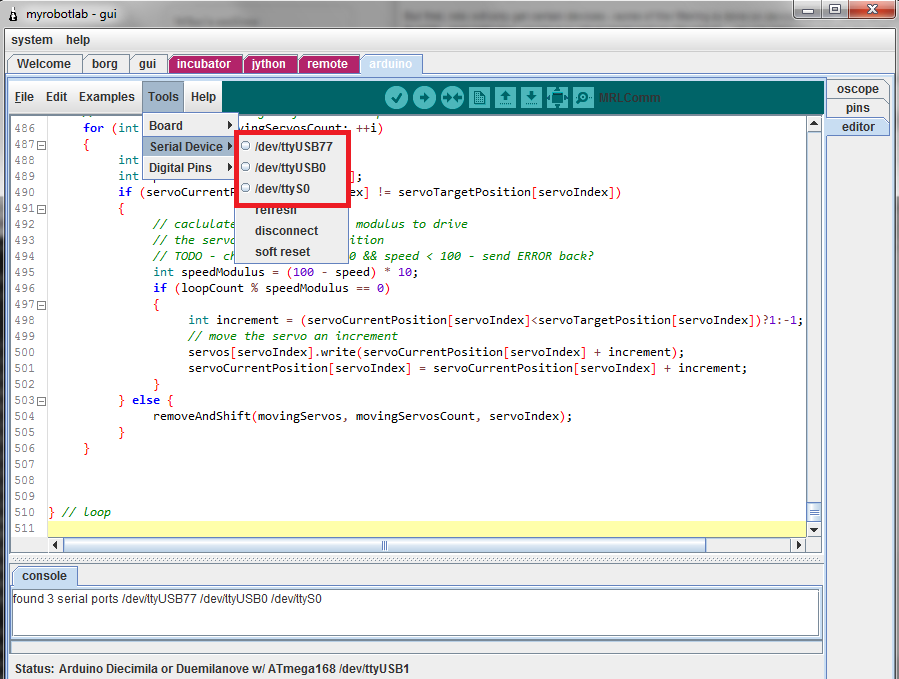Screen dimensions: 899x679
Task: Click the vertical scrollbar thumb
Action: pyautogui.click(x=814, y=511)
